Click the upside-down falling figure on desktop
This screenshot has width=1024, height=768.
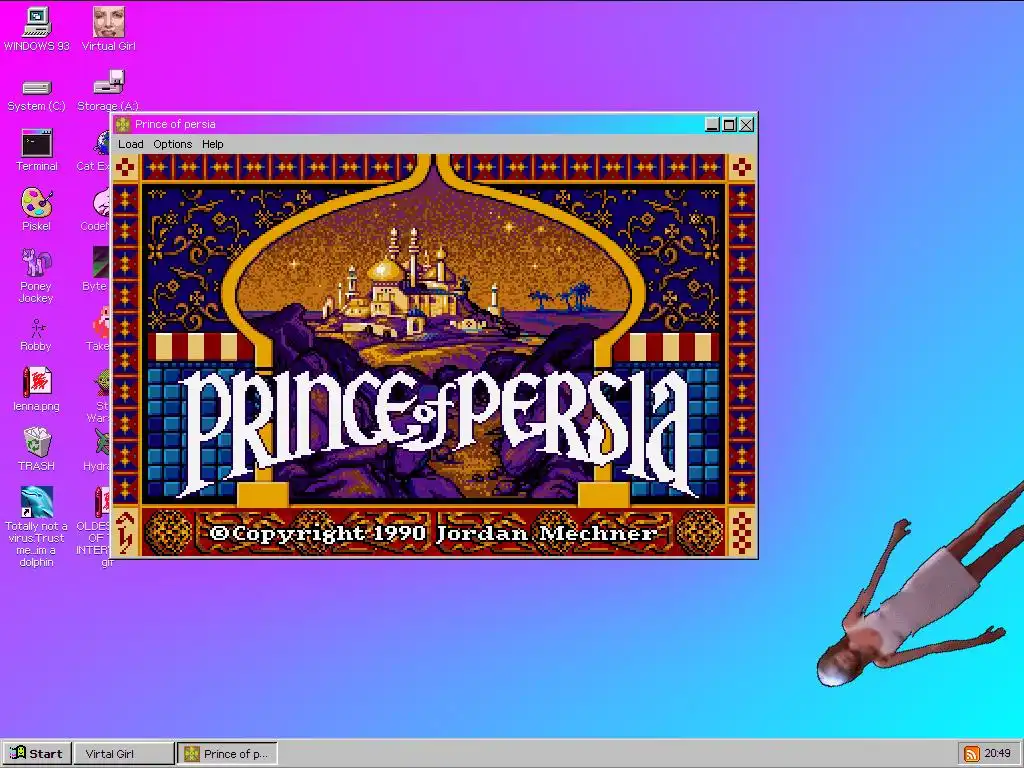[x=921, y=584]
